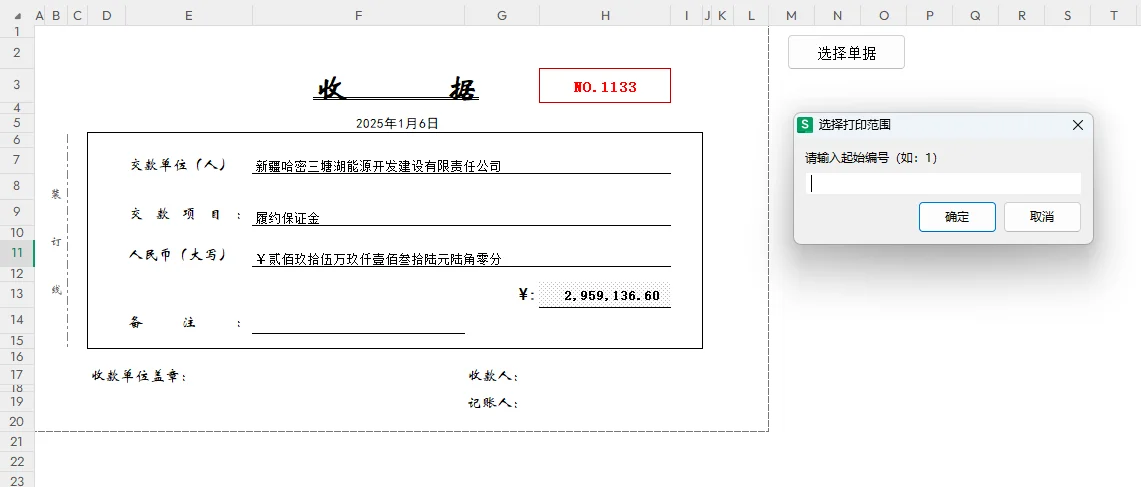Viewport: 1141px width, 487px height.
Task: Select column header M
Action: click(x=791, y=15)
